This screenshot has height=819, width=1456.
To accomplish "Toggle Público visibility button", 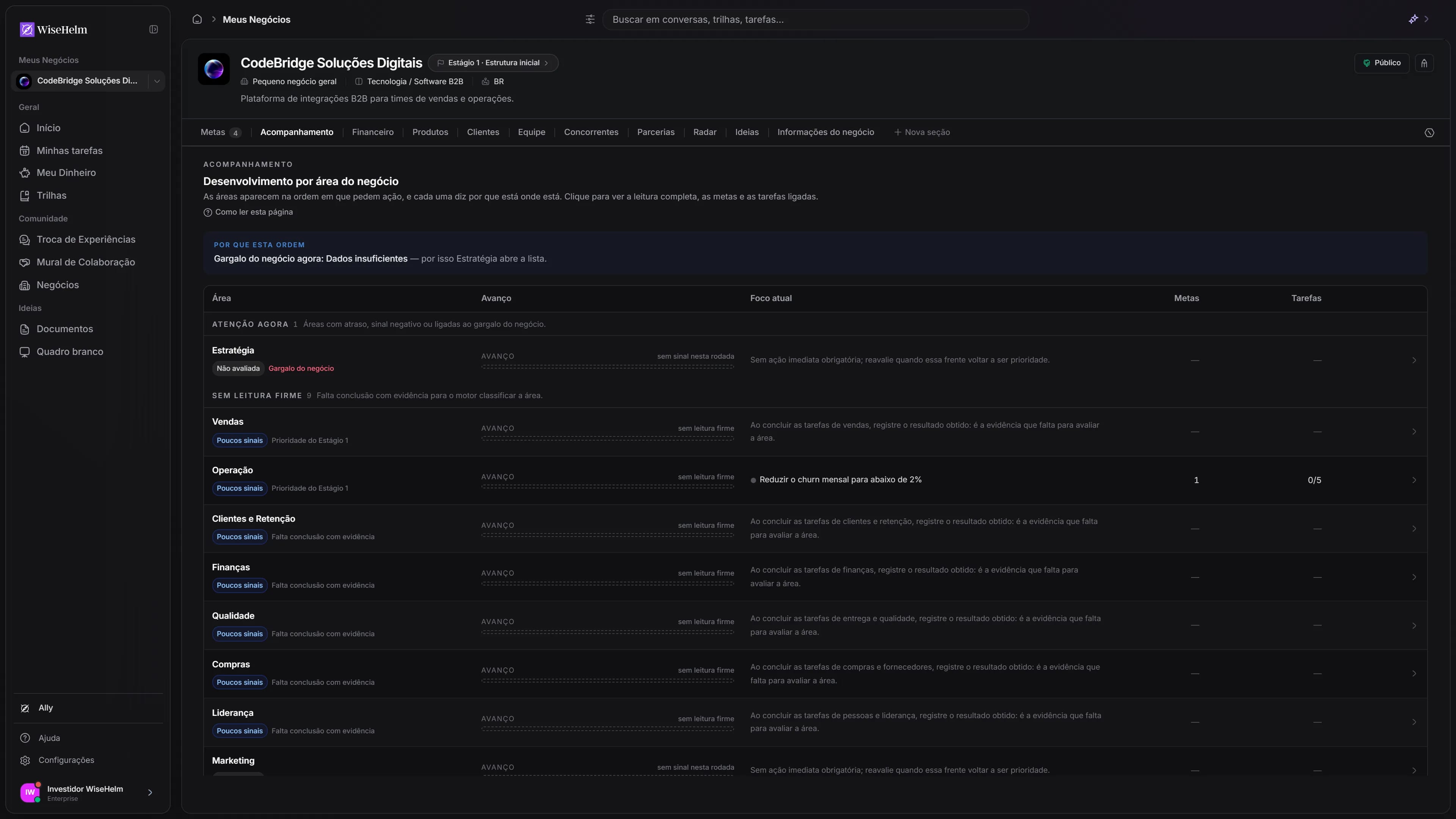I will coord(1381,63).
